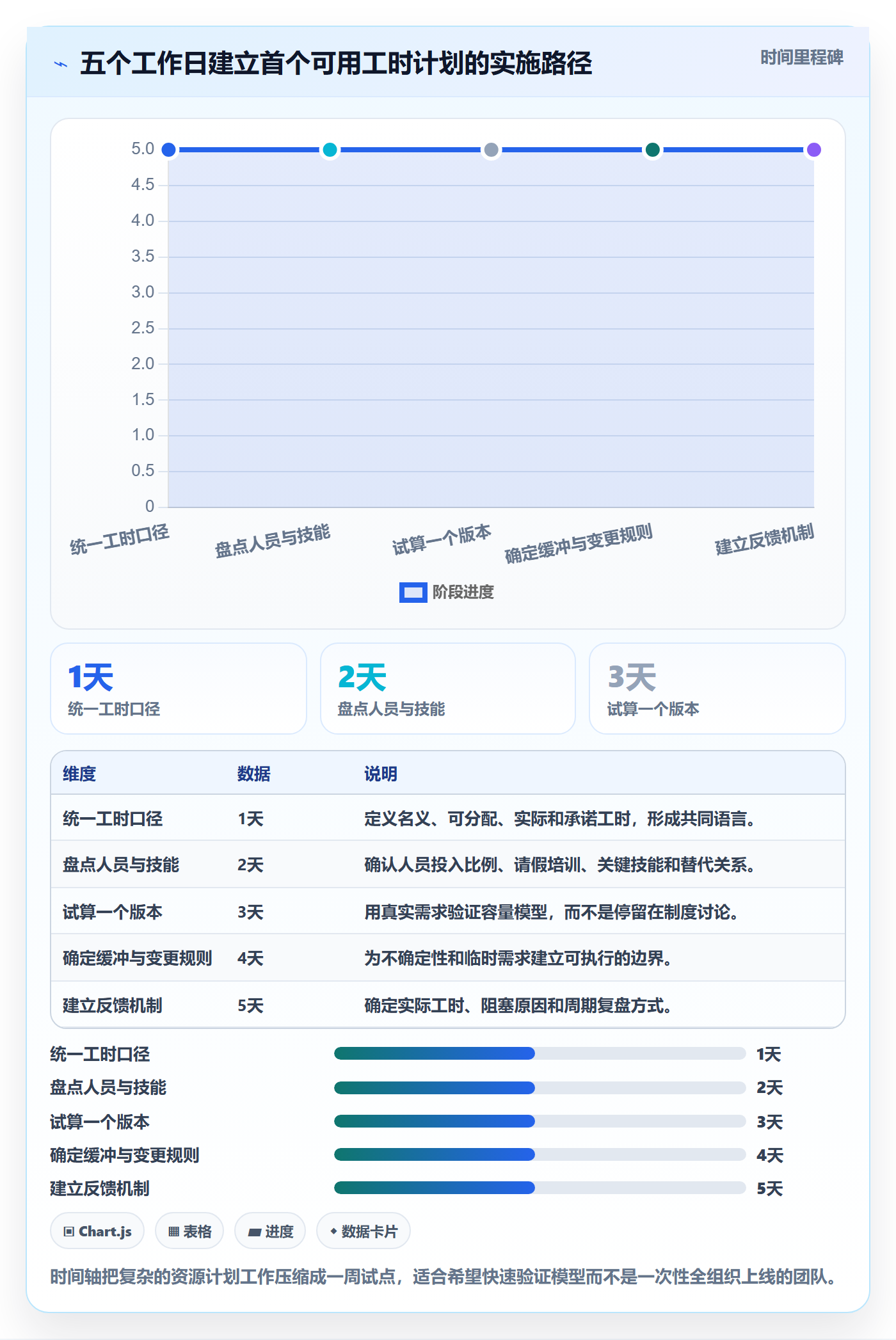Click progress bar for 确定缓冲与变更规则
896x1340 pixels.
tap(540, 1154)
